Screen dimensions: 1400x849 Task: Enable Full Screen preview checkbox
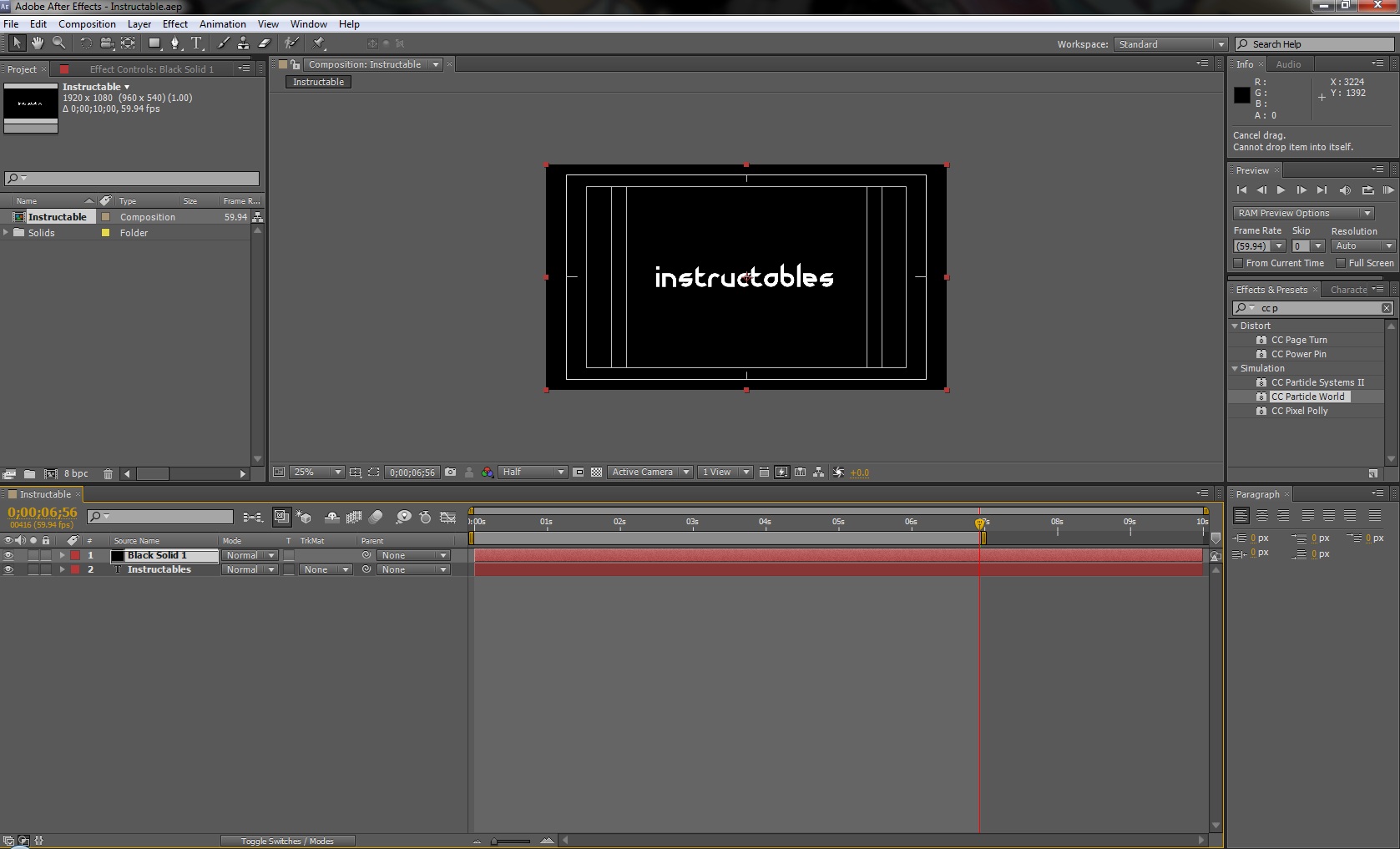click(x=1341, y=263)
